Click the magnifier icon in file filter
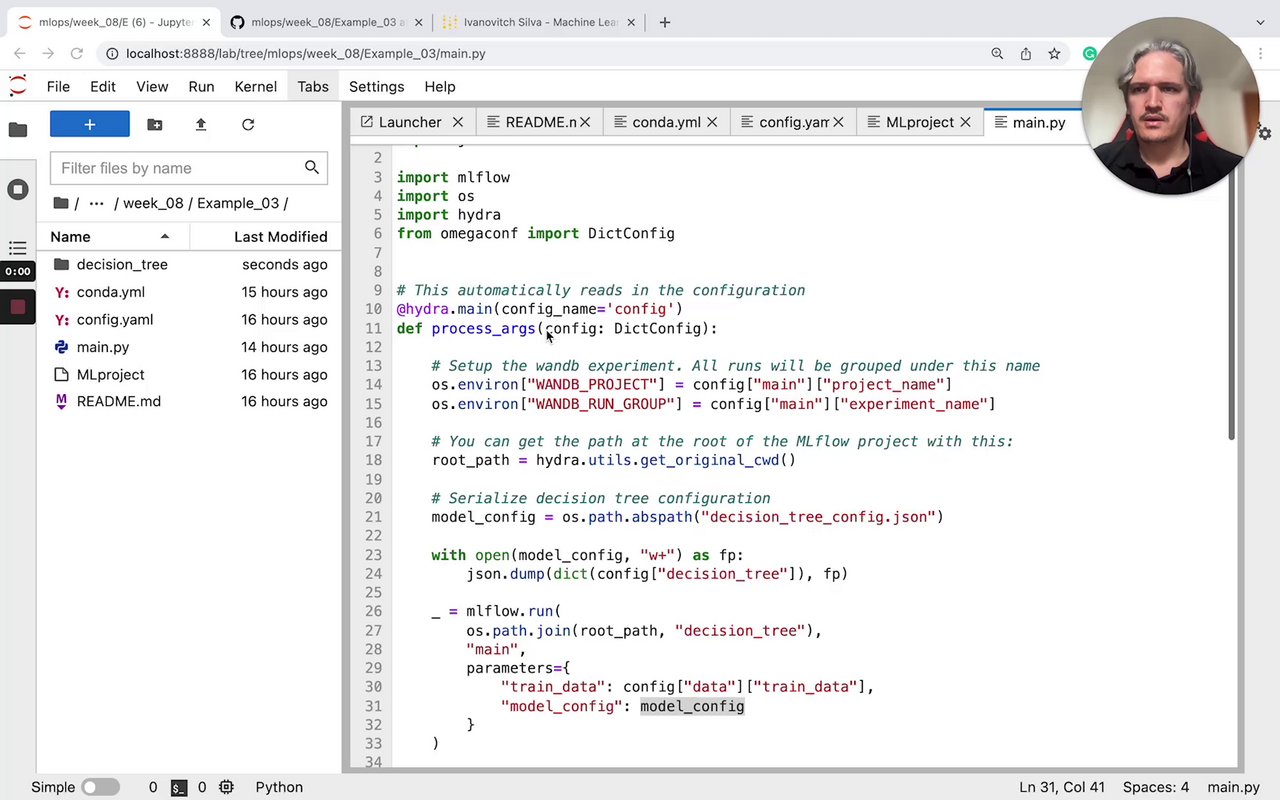Screen dimensions: 1280x800 click(x=312, y=168)
